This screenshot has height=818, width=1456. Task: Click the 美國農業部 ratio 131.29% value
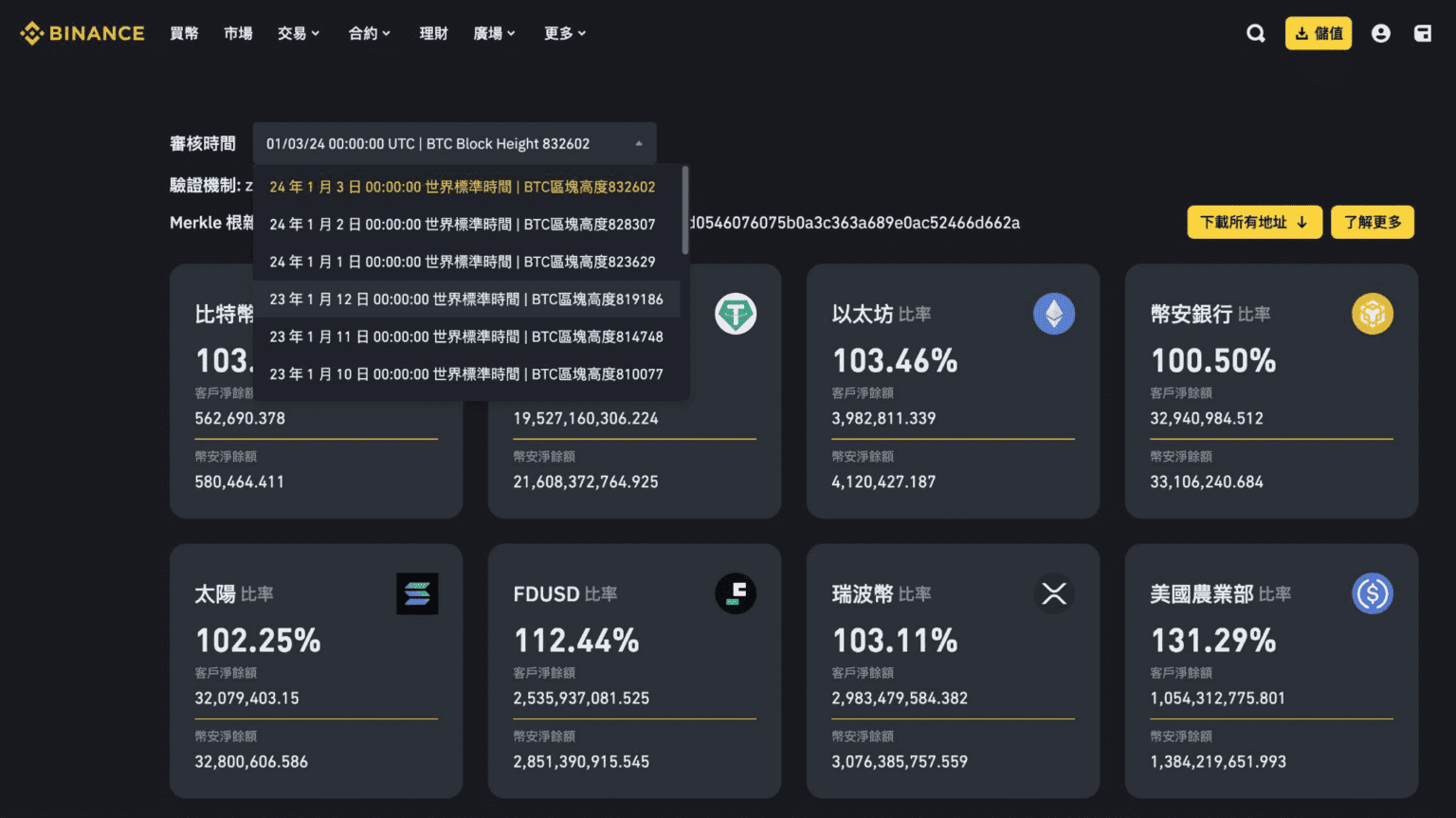pos(1213,640)
